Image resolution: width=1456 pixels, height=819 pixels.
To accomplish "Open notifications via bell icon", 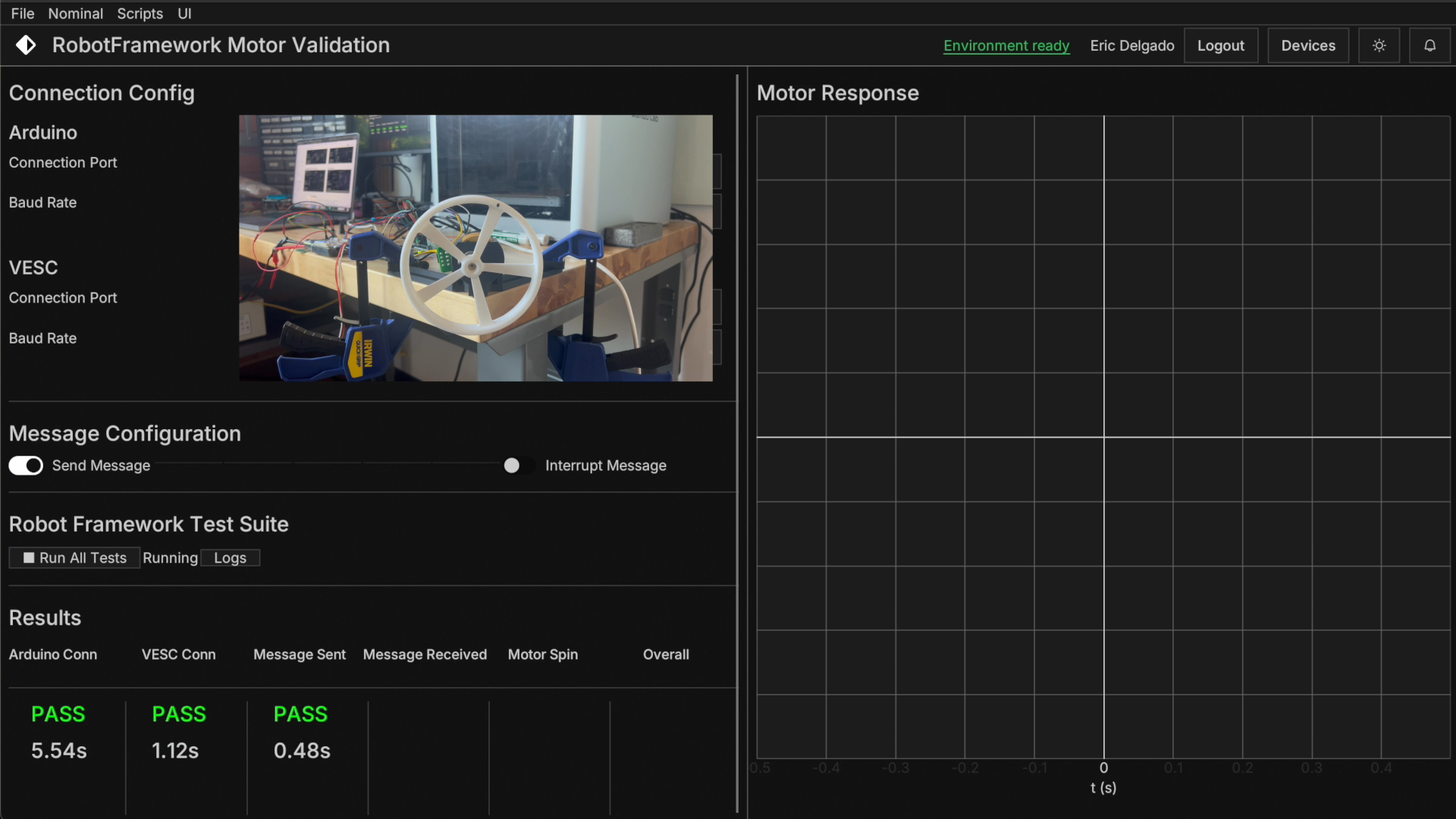I will coord(1429,45).
